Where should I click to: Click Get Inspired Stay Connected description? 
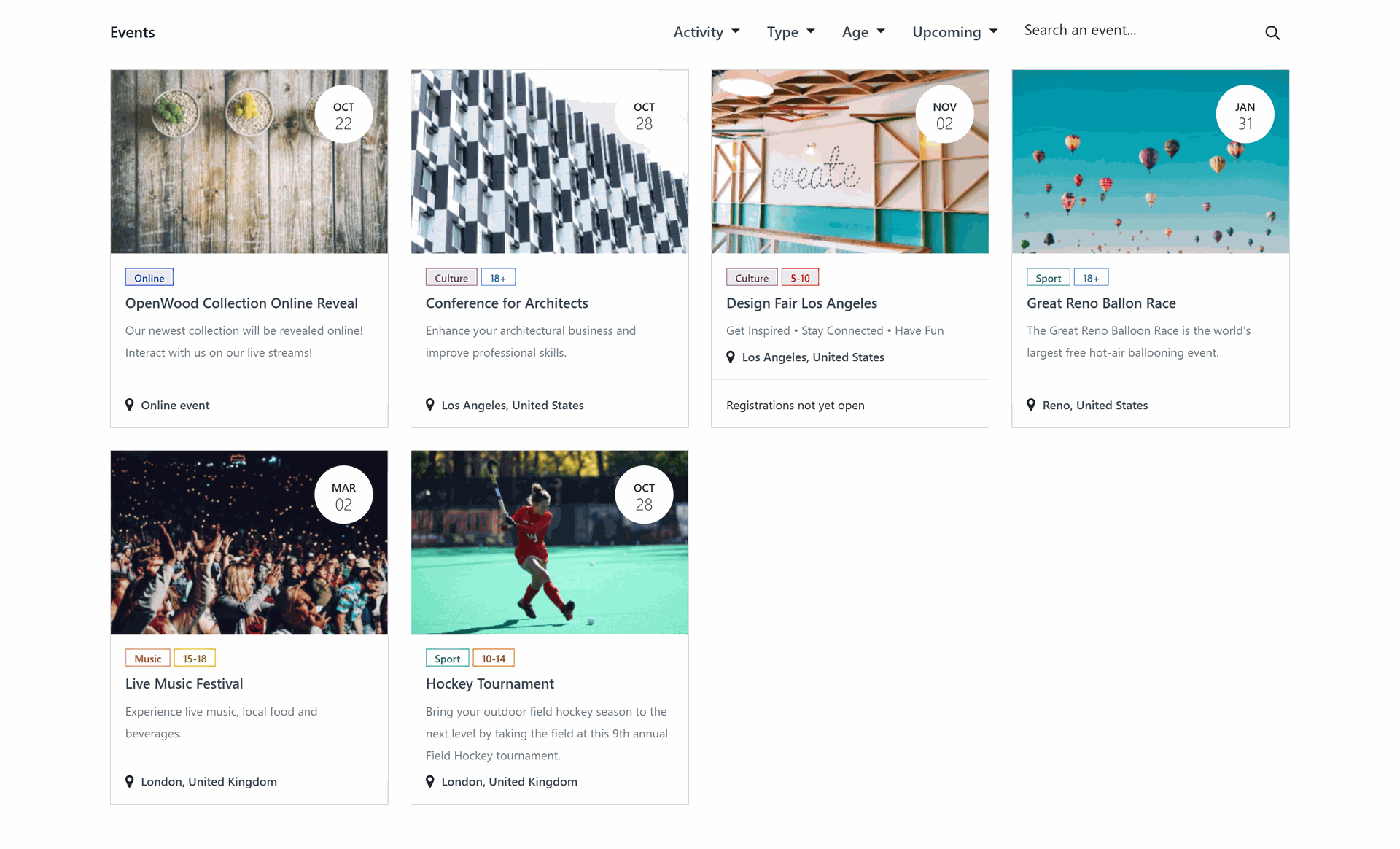pos(835,330)
